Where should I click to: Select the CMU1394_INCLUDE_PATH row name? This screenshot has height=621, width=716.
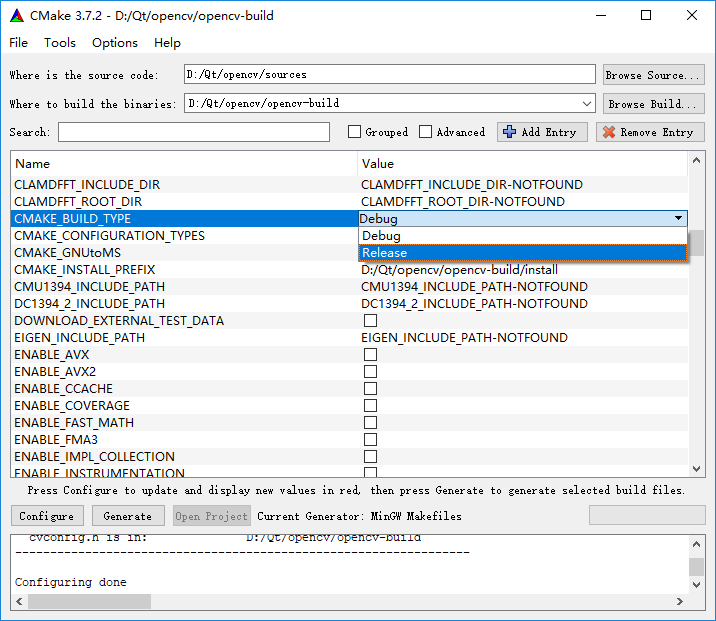90,286
